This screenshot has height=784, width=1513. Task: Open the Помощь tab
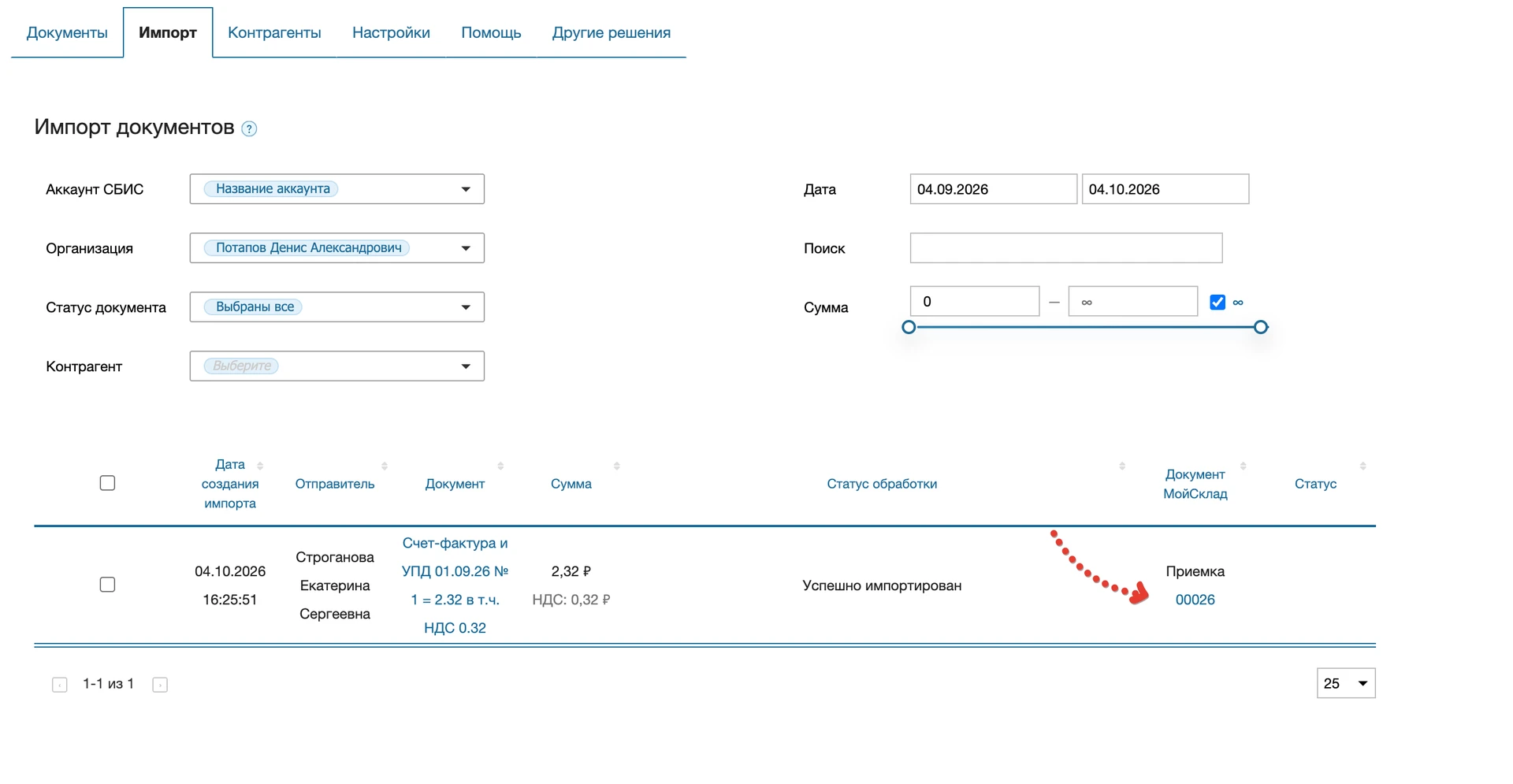point(491,32)
